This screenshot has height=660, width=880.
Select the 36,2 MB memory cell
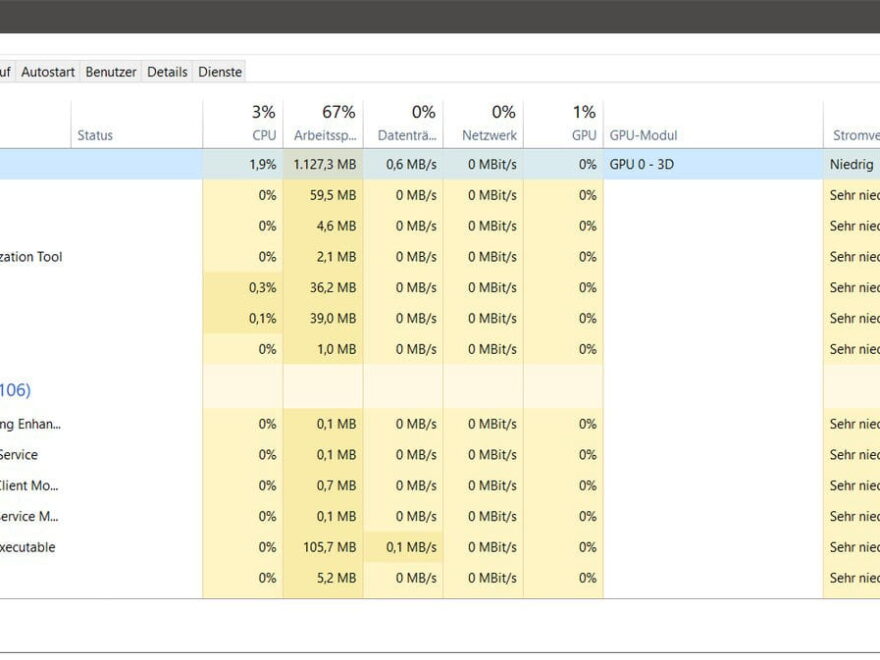pos(323,288)
